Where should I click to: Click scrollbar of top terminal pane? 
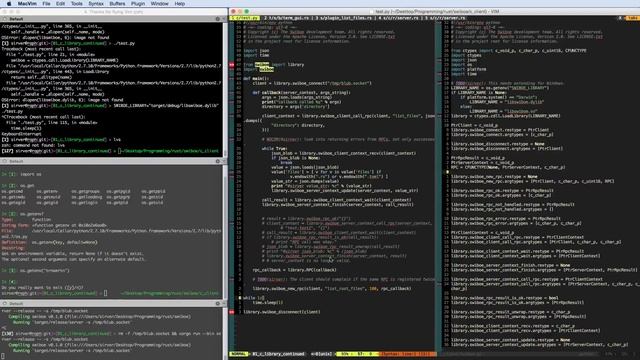(x=225, y=90)
